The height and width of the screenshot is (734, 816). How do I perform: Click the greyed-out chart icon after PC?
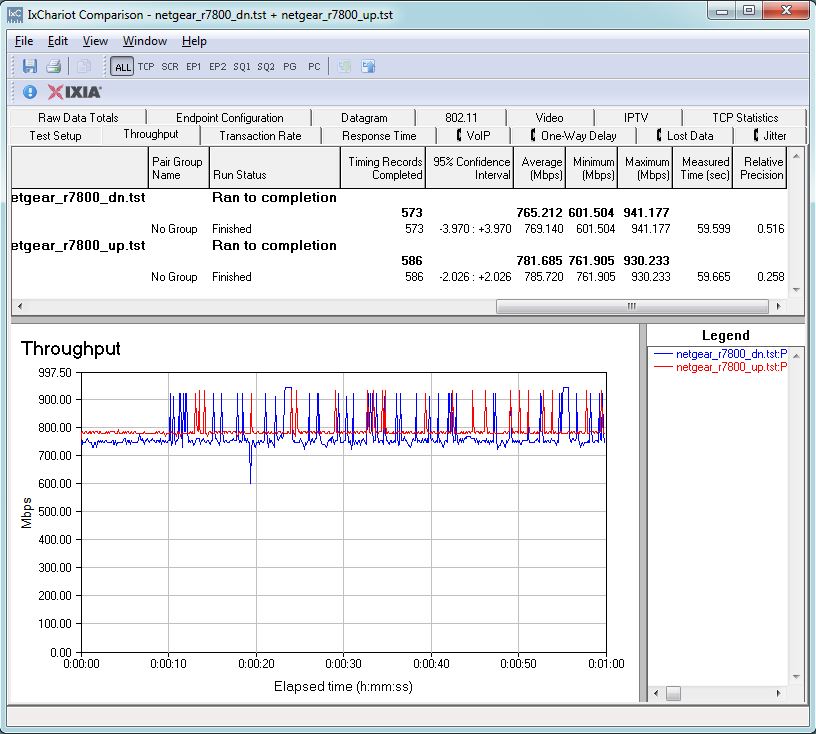point(344,66)
